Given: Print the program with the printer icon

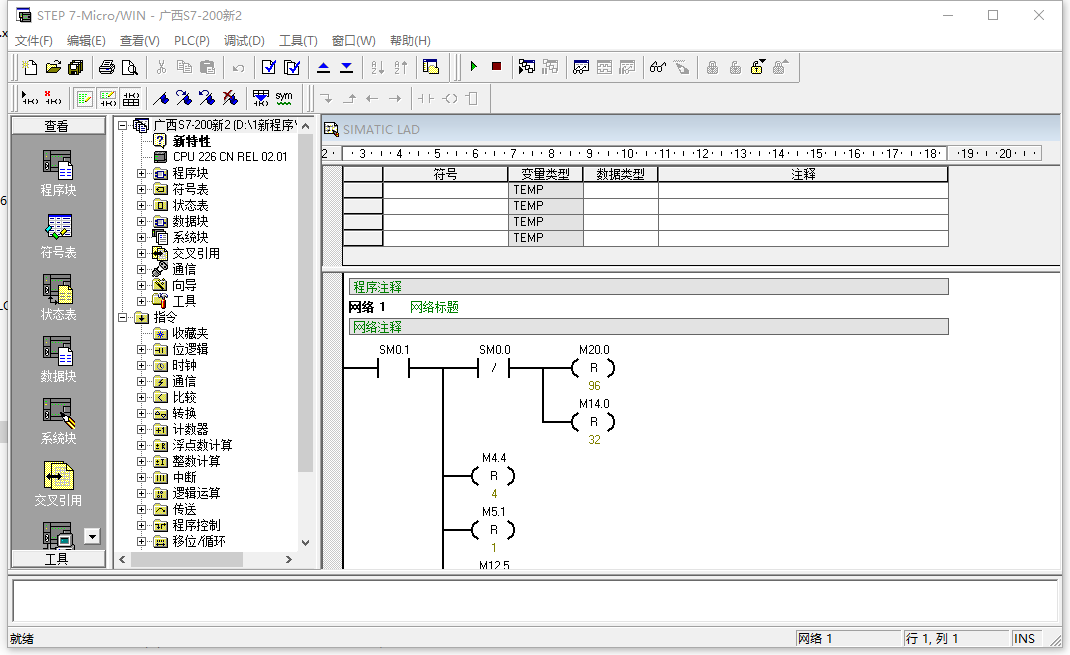Looking at the screenshot, I should click(106, 67).
